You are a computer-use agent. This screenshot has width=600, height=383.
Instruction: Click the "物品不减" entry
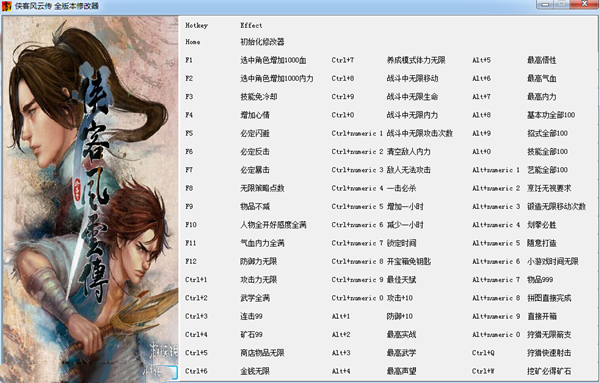point(255,207)
